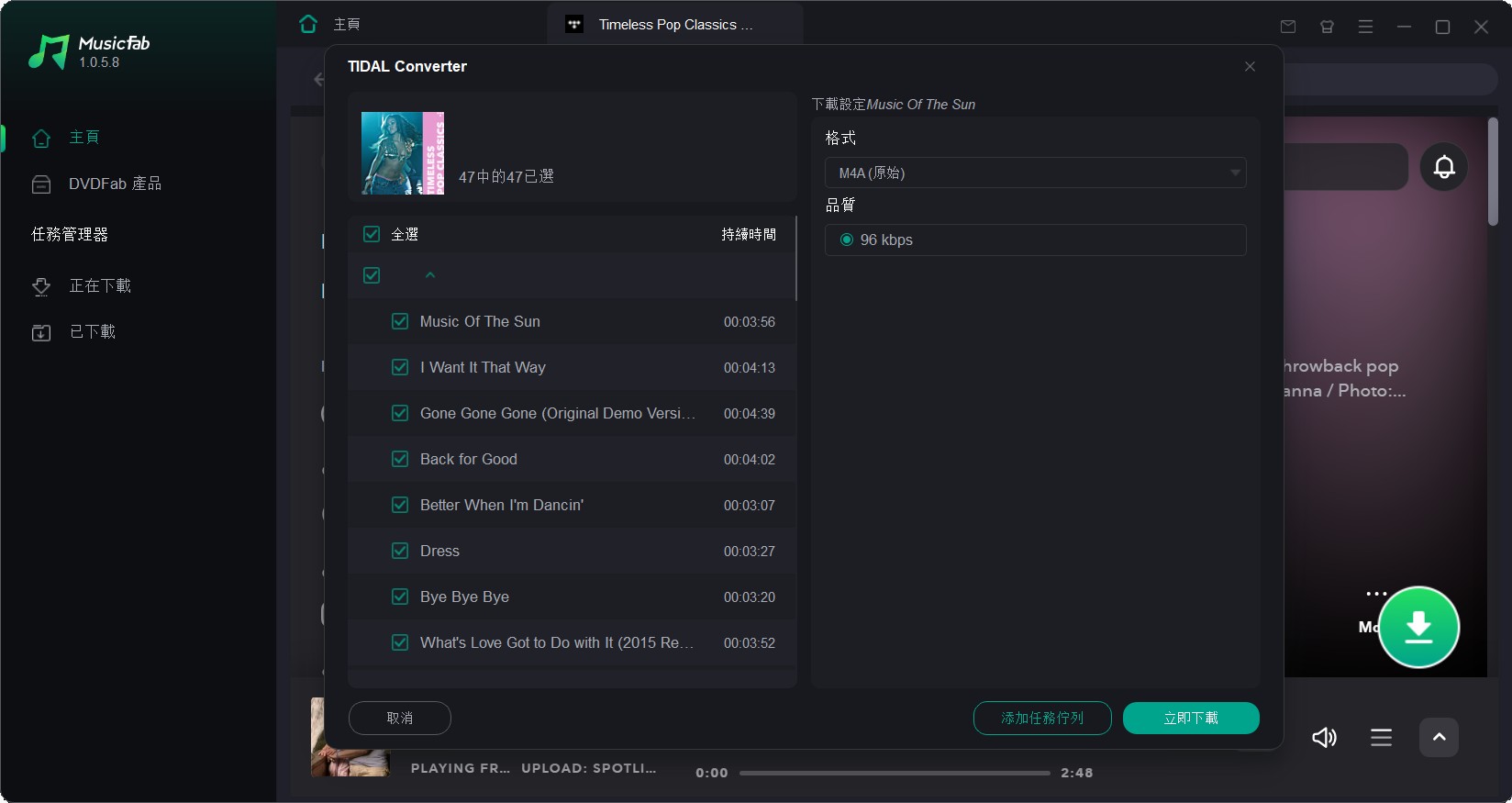Click 立即下載 download now button
1512x803 pixels.
1191,718
